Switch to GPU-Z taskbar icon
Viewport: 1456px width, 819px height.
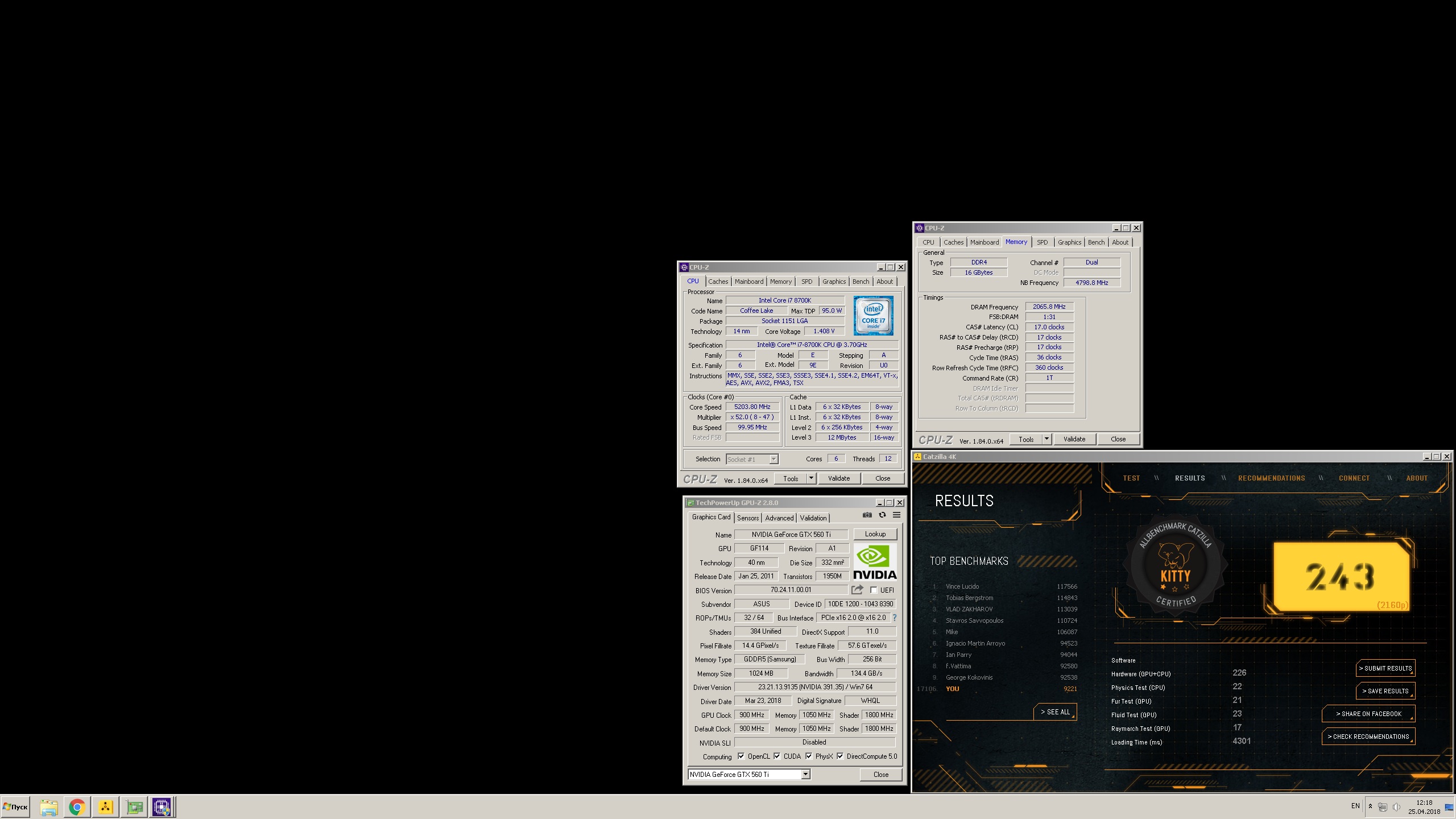click(x=135, y=807)
